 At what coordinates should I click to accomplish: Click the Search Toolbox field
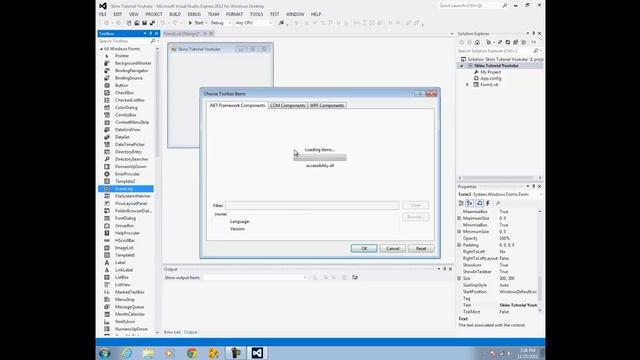[x=124, y=41]
